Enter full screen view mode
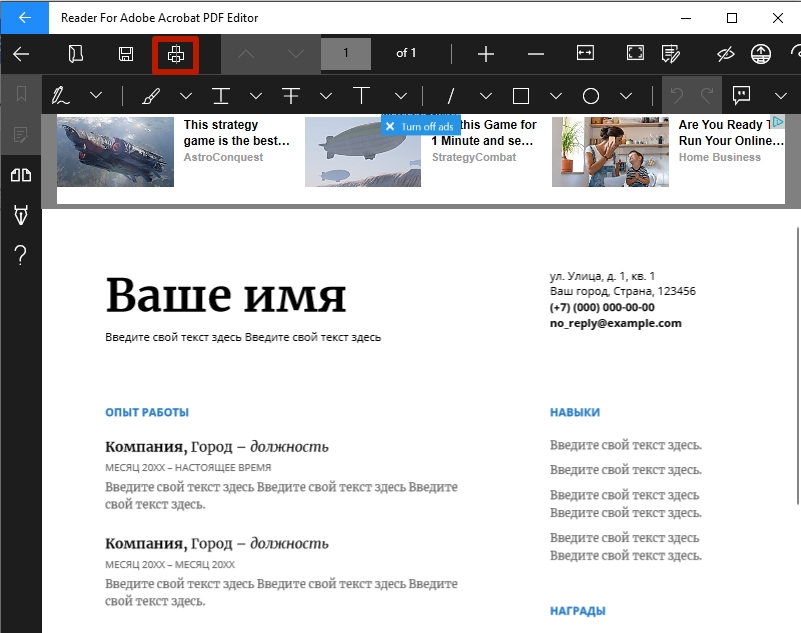801x633 pixels. click(x=635, y=54)
